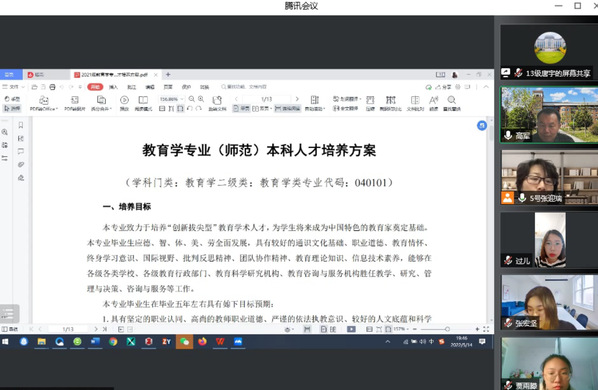Select the Edit ribbon tab
Viewport: 598px width, 390px height.
(x=150, y=87)
